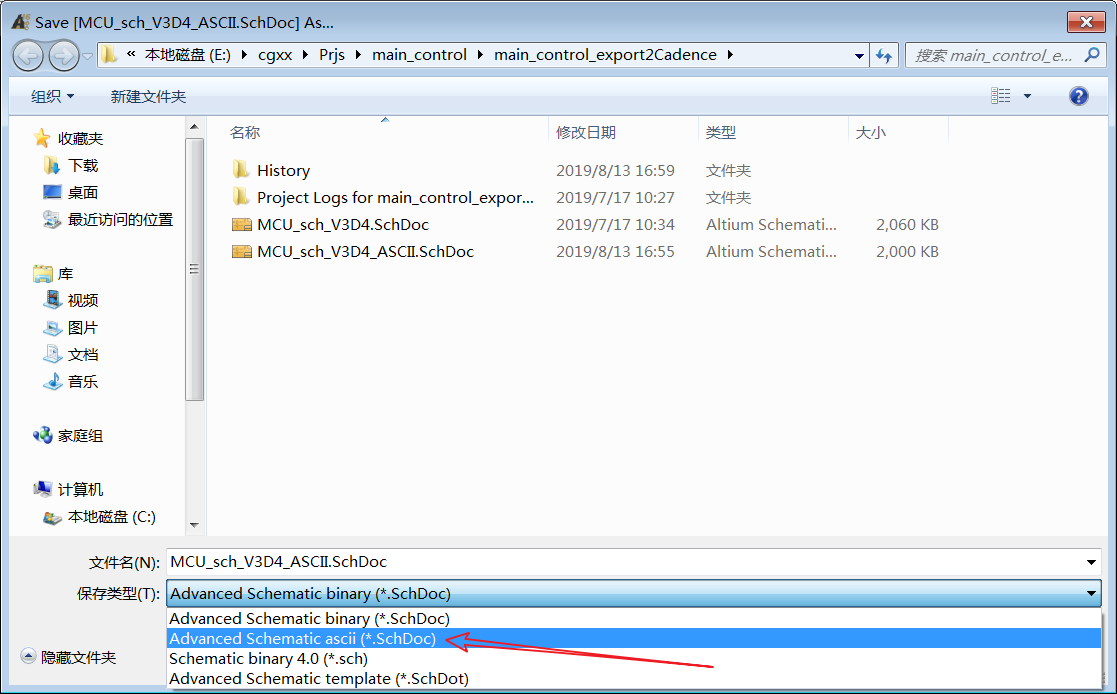Open the 组织 menu
Screen dimensions: 1117x694
52,96
